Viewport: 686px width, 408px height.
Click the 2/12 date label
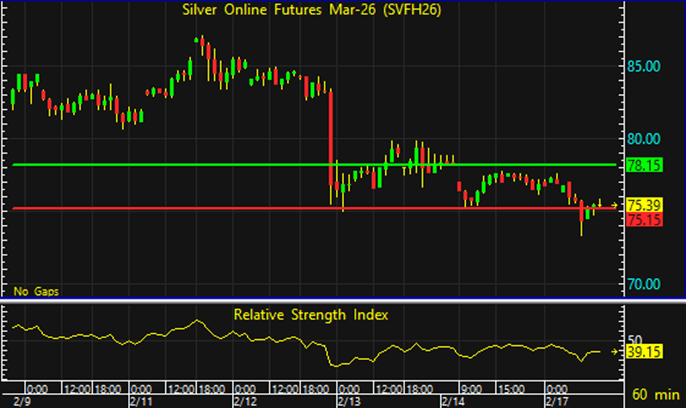click(x=246, y=400)
